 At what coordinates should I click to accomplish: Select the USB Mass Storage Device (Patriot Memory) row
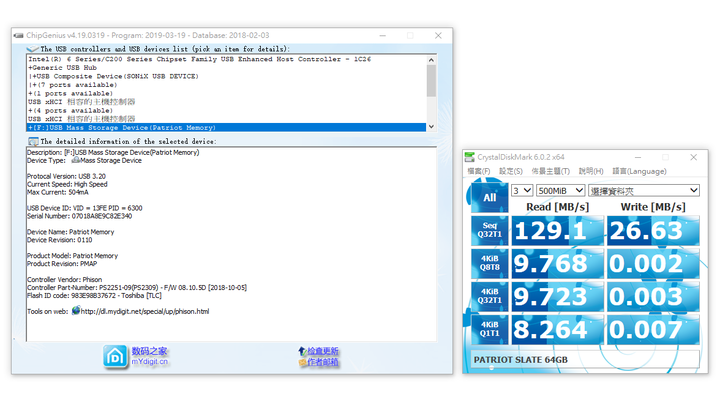(226, 128)
